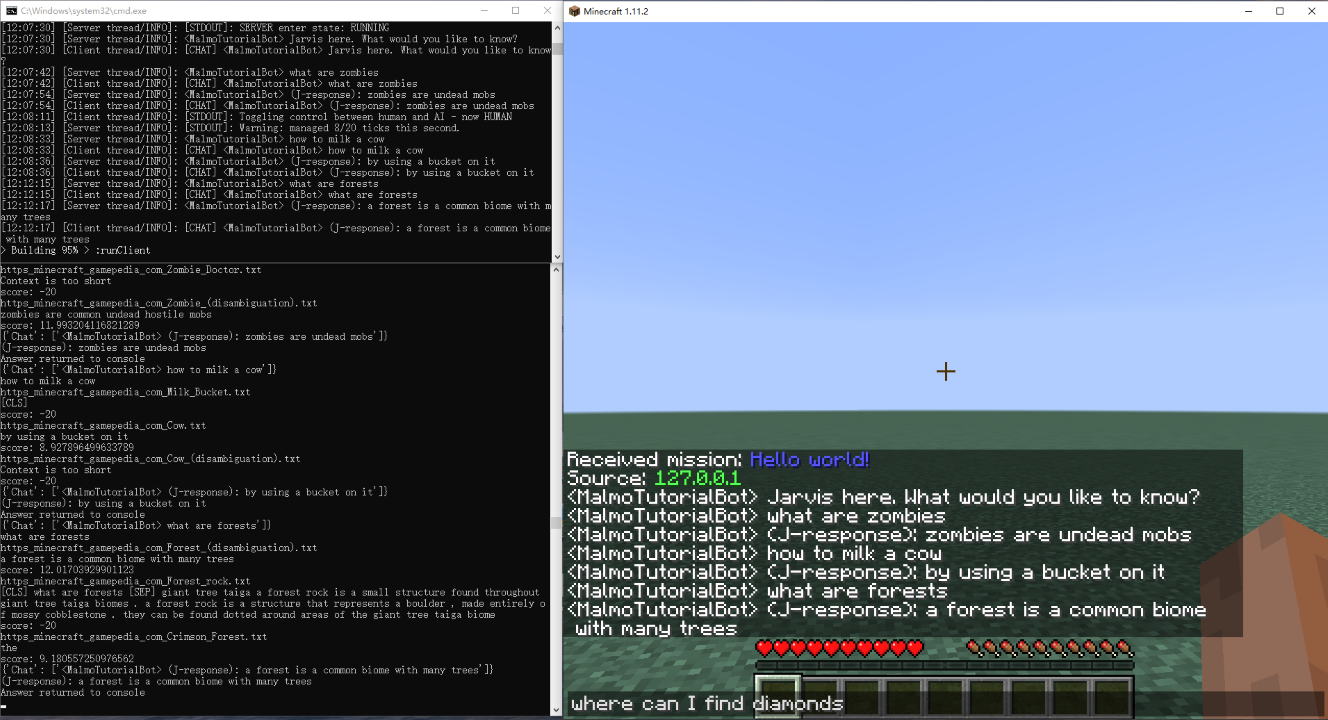Image resolution: width=1328 pixels, height=720 pixels.
Task: Click the lone "[CLS]" console line
Action: [14, 403]
